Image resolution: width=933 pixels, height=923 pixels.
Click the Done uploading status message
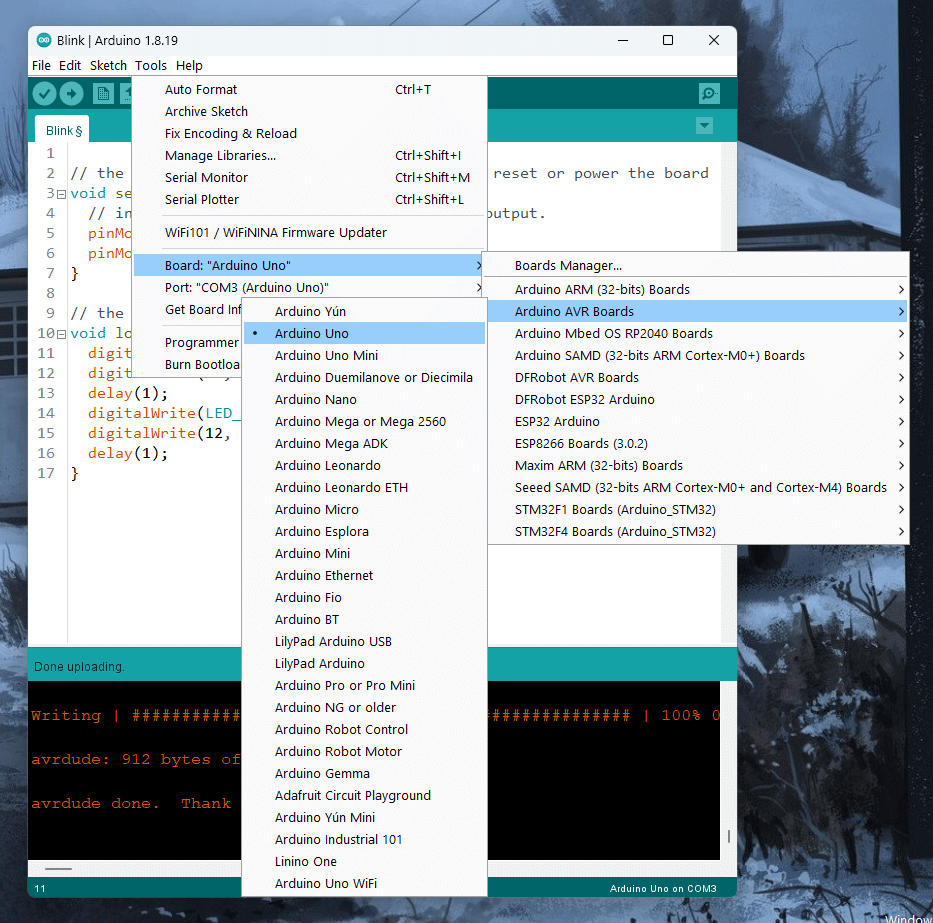coord(79,667)
